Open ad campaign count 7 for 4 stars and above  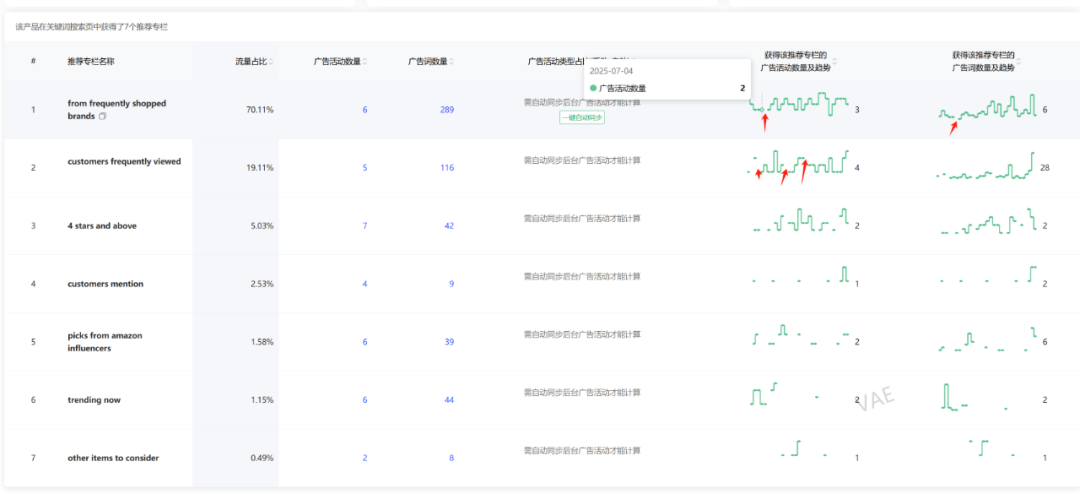pyautogui.click(x=365, y=226)
